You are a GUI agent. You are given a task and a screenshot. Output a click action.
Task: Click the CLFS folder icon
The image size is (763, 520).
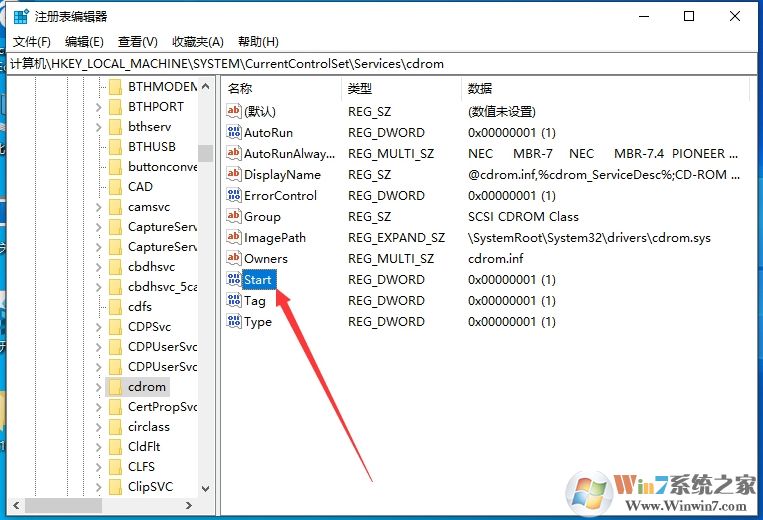point(115,466)
